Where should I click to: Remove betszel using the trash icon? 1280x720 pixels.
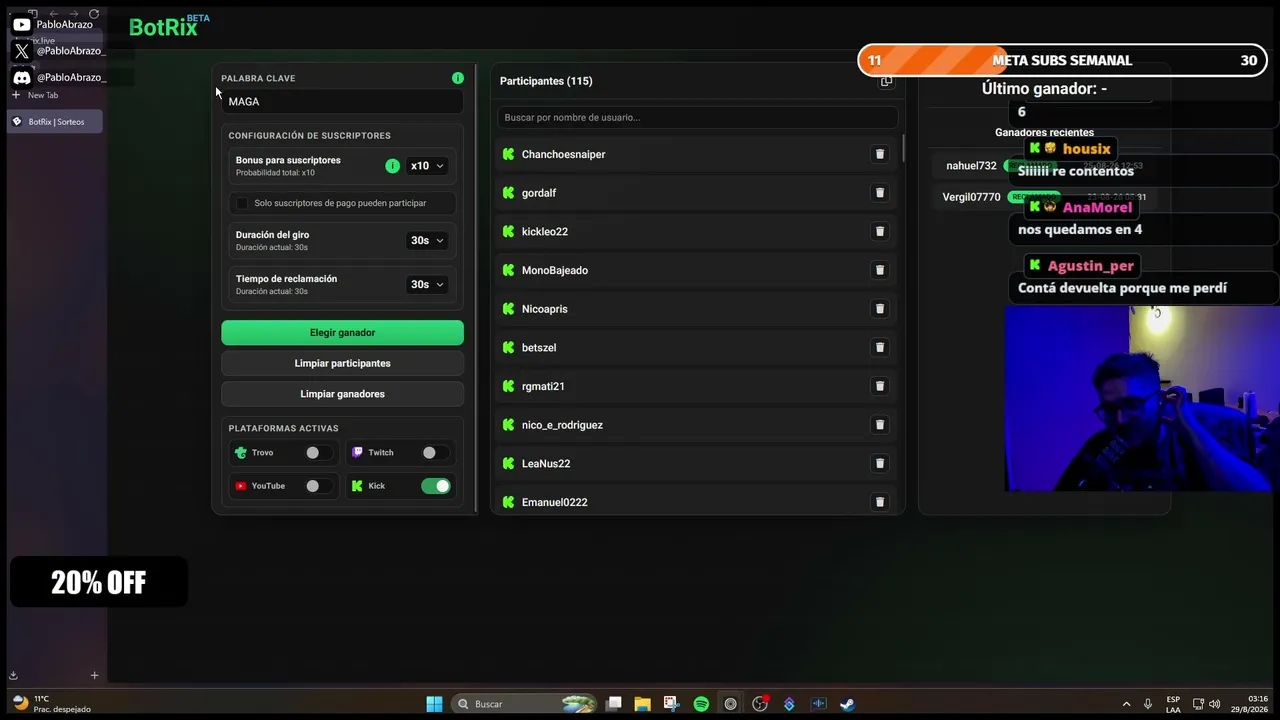coord(880,347)
